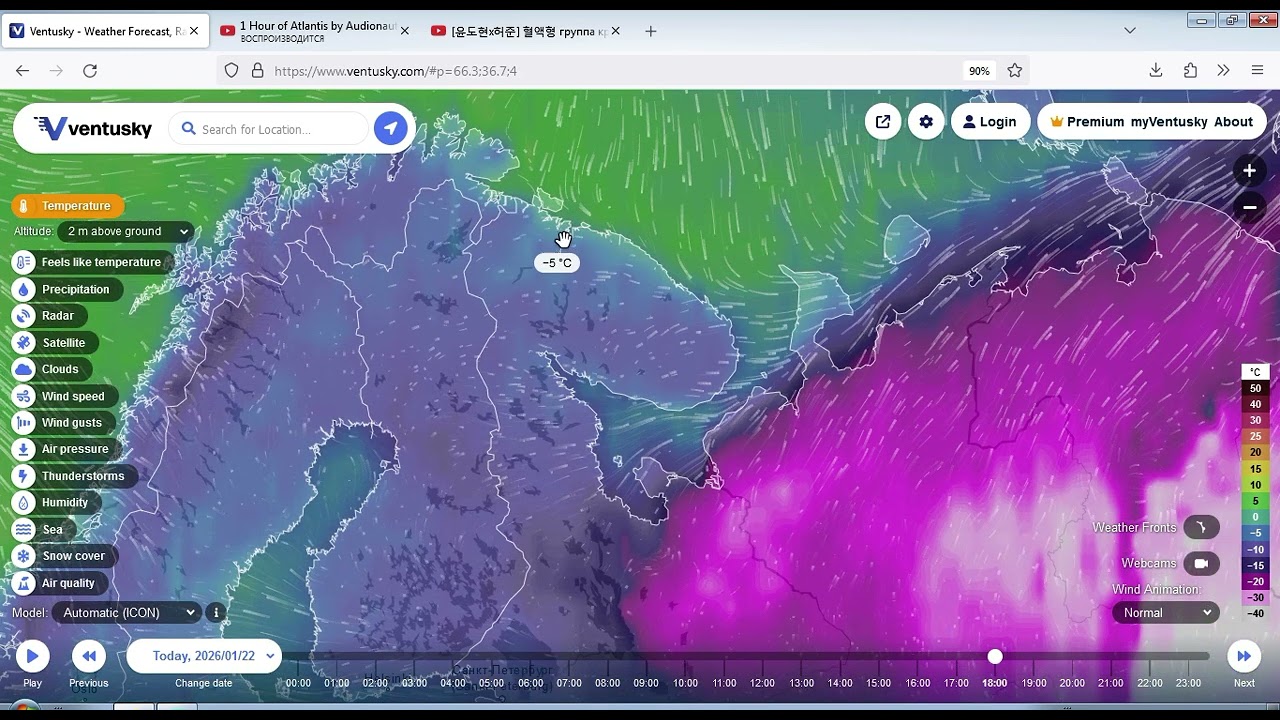
Task: Open the Thunderstorms layer icon
Action: point(24,476)
